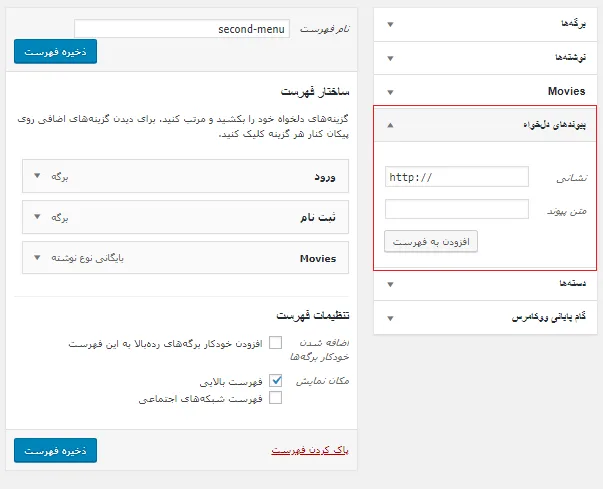Focus the نشانی URL input field

457,177
